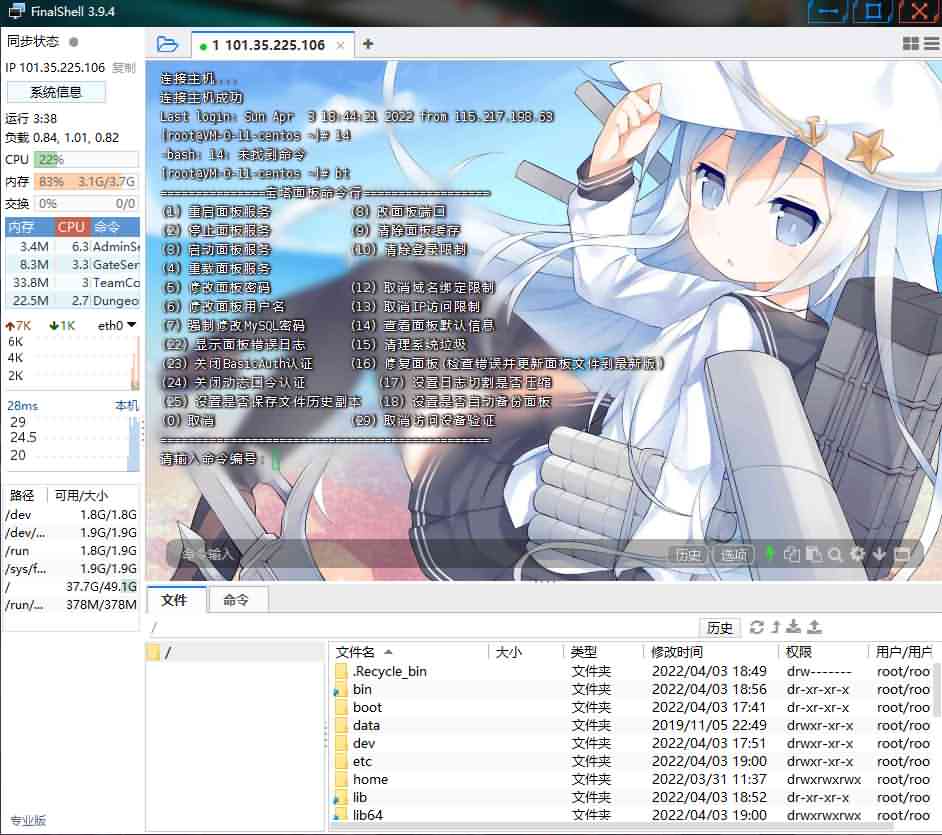Click the search magnifier icon above the terminal
Viewport: 942px width, 835px height.
pyautogui.click(x=834, y=554)
